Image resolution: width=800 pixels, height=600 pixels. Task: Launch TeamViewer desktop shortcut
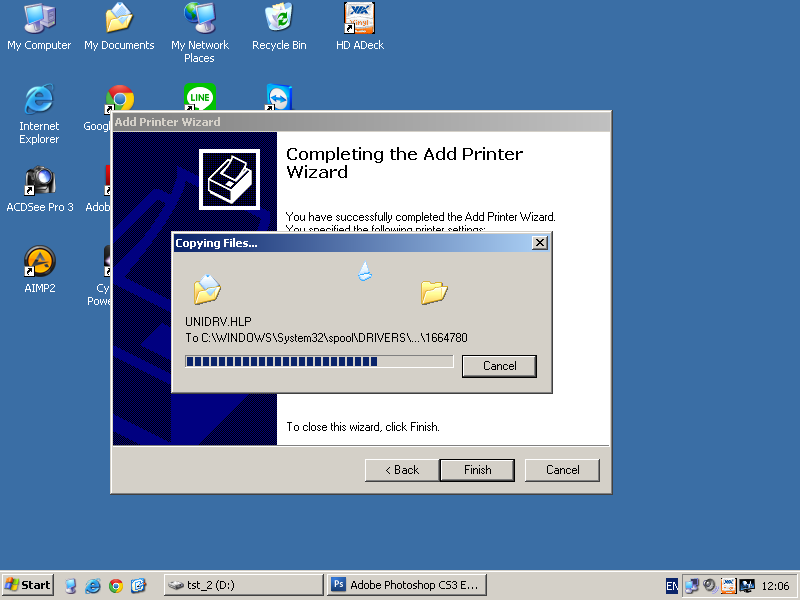pyautogui.click(x=279, y=97)
